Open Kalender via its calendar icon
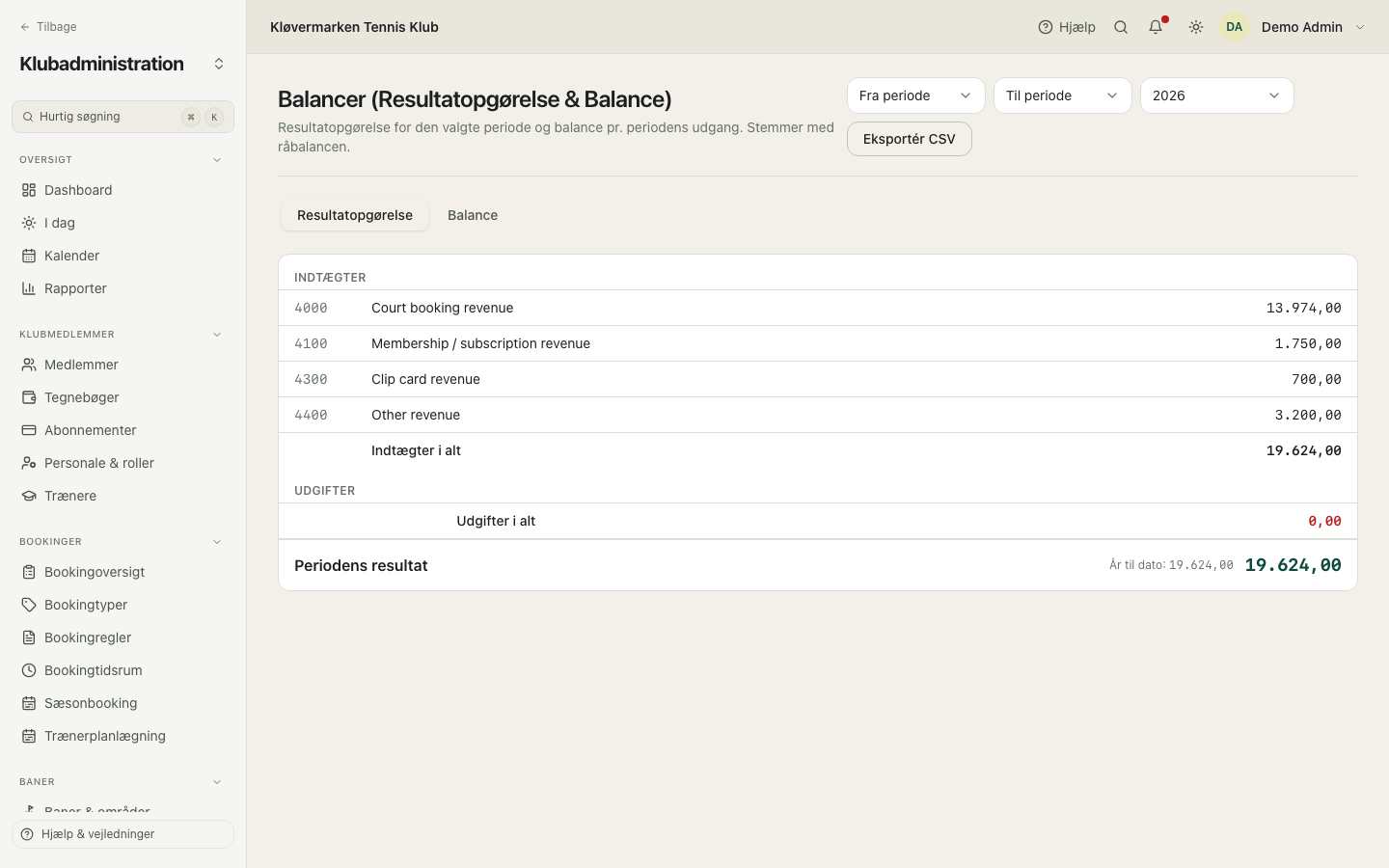1389x868 pixels. pos(29,256)
